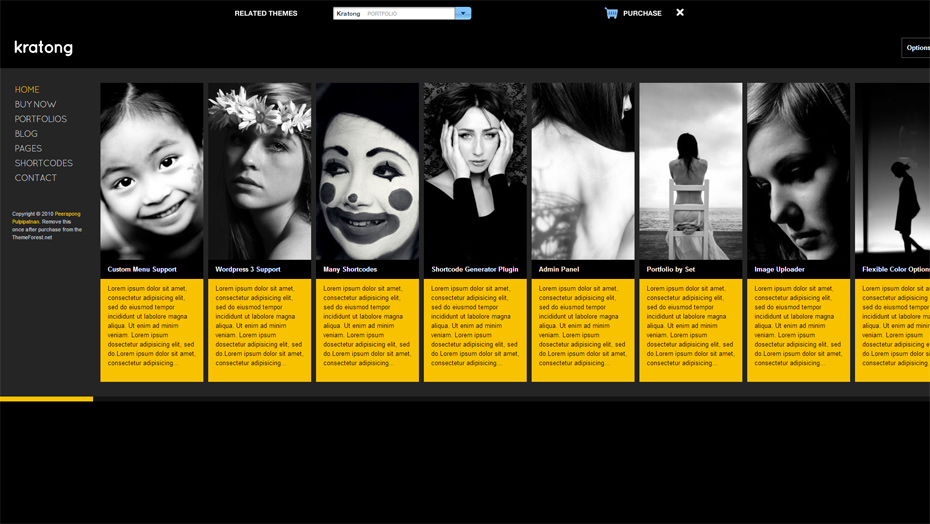This screenshot has height=524, width=930.
Task: Open the related themes dropdown arrow
Action: coord(463,13)
